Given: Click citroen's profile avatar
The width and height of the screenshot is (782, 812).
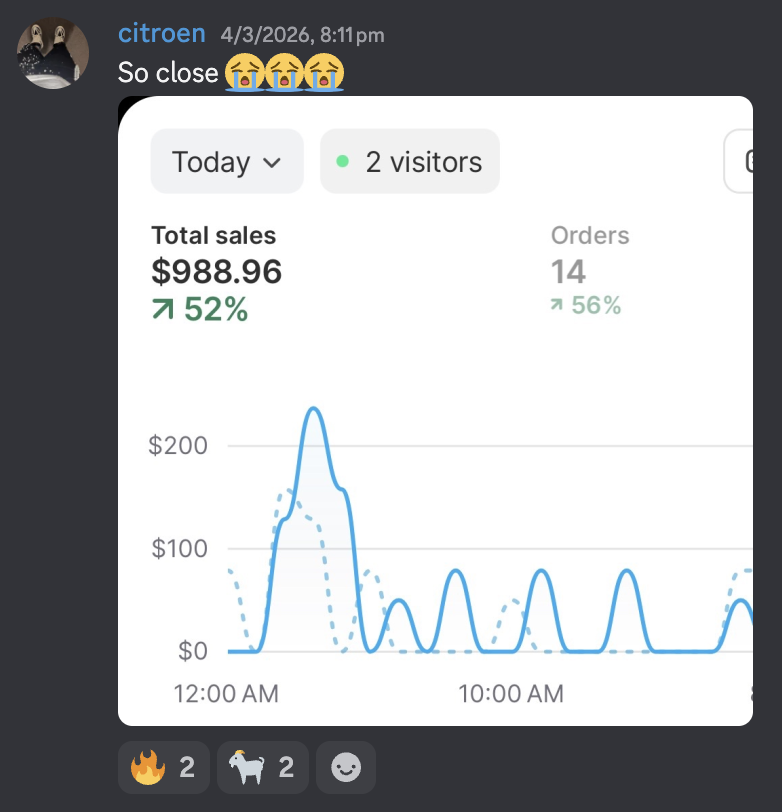Looking at the screenshot, I should point(53,53).
